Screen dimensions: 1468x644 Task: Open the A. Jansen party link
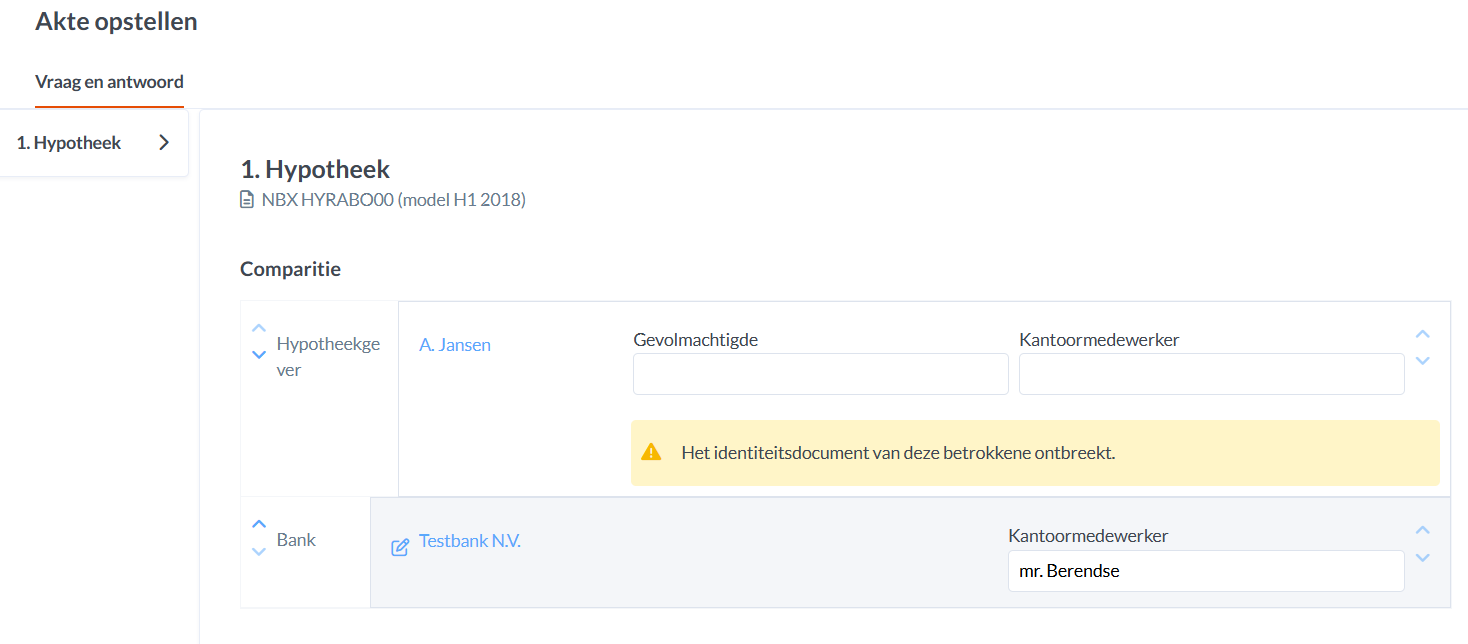[455, 345]
